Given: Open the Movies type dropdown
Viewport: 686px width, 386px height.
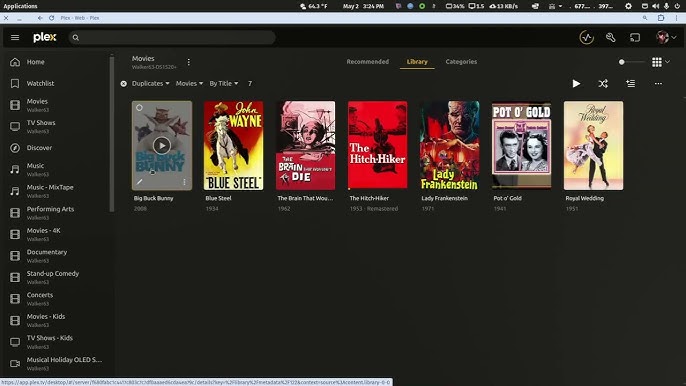Looking at the screenshot, I should (189, 84).
